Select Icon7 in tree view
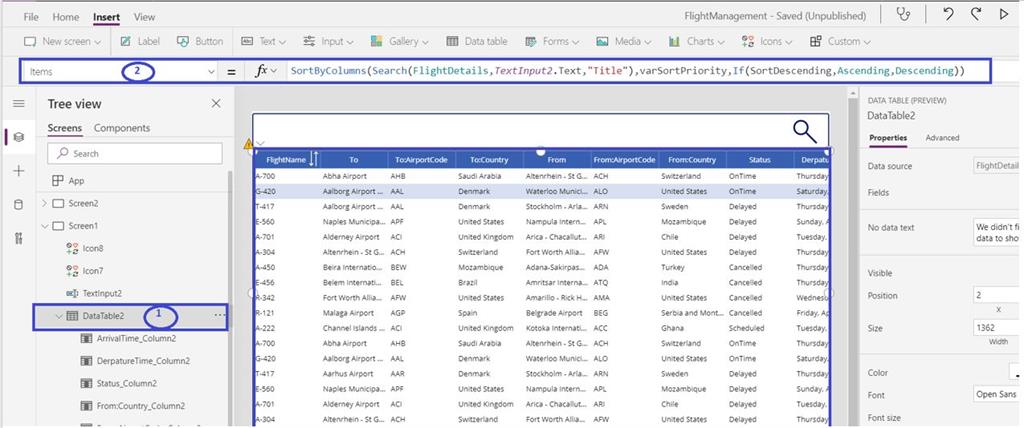1024x428 pixels. coord(84,271)
